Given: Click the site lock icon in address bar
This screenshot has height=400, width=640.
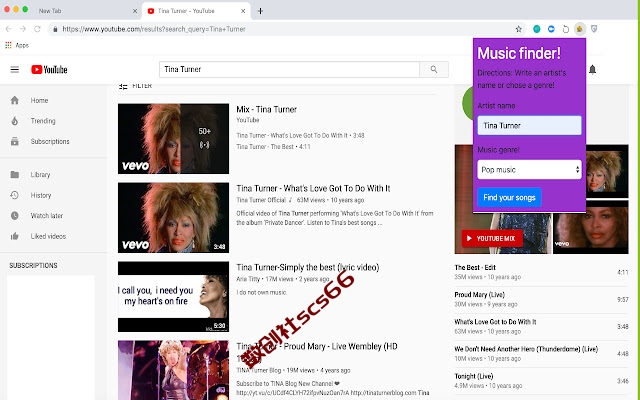Looking at the screenshot, I should click(55, 29).
